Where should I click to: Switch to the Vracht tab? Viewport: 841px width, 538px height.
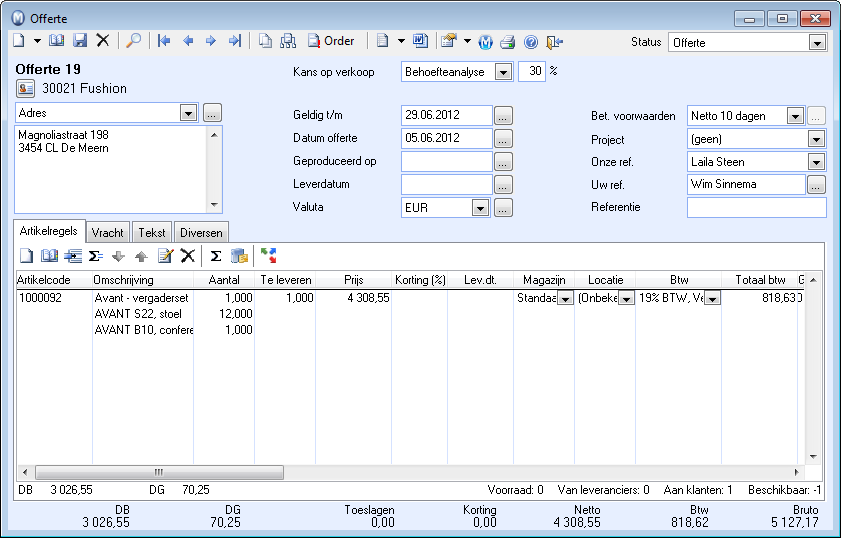[x=107, y=232]
